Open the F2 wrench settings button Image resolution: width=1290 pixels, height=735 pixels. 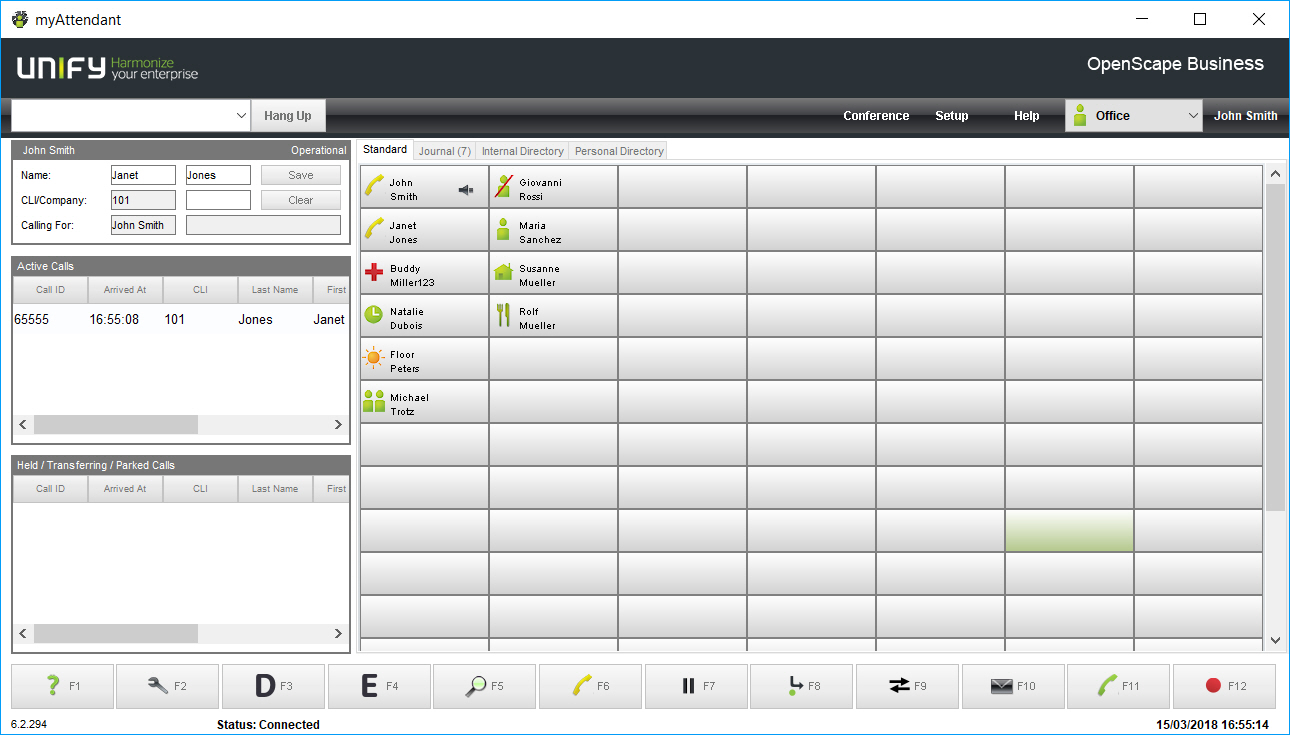pyautogui.click(x=168, y=686)
